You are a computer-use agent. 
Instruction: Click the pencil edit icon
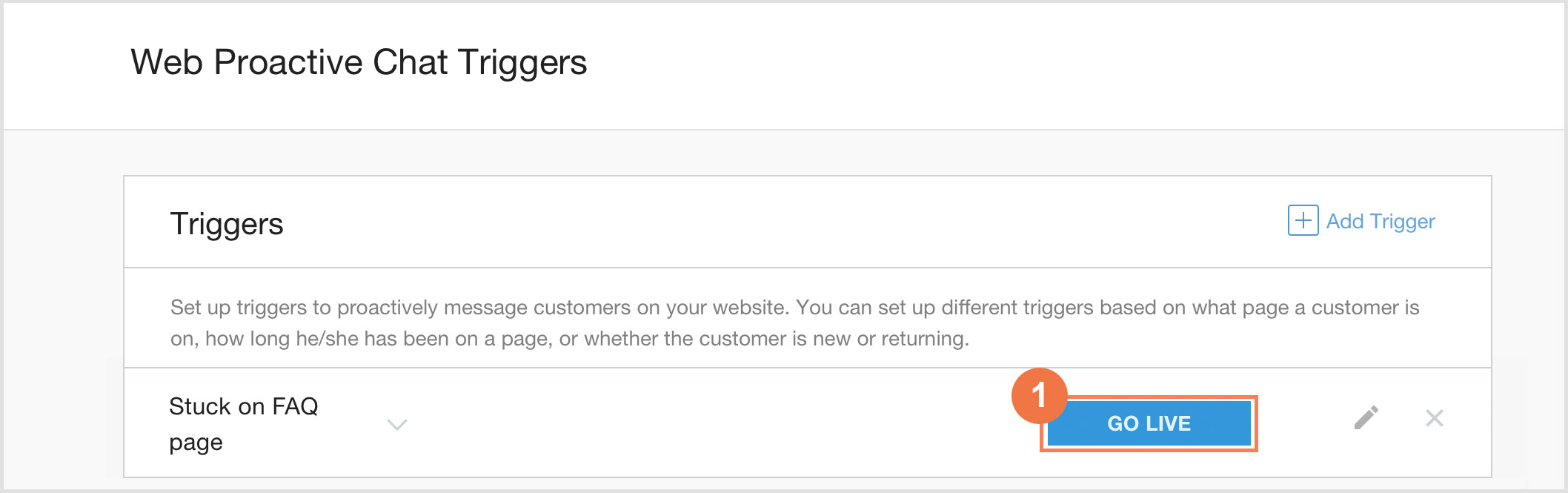point(1366,418)
